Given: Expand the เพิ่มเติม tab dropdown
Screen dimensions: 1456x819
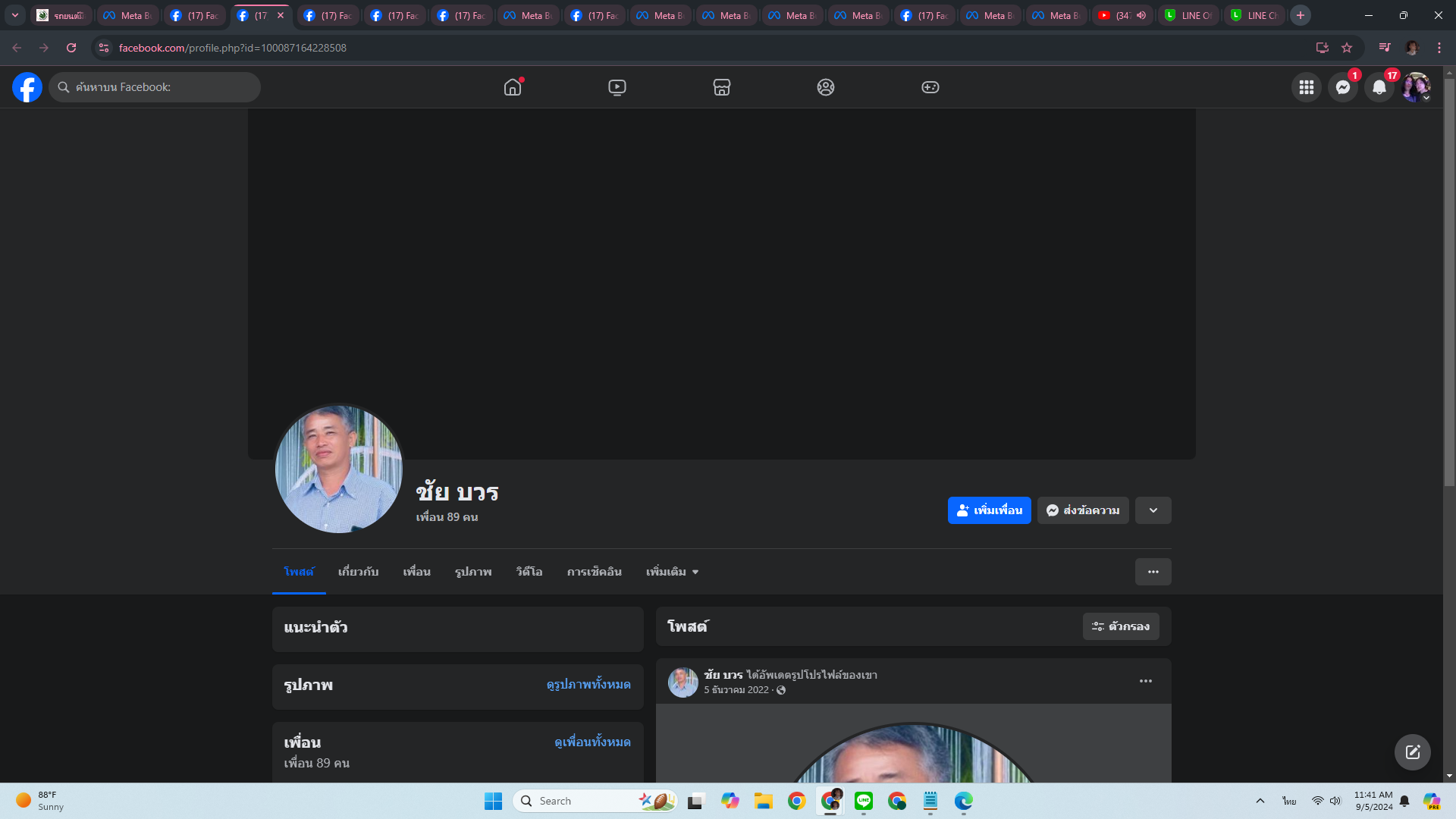Looking at the screenshot, I should tap(672, 572).
